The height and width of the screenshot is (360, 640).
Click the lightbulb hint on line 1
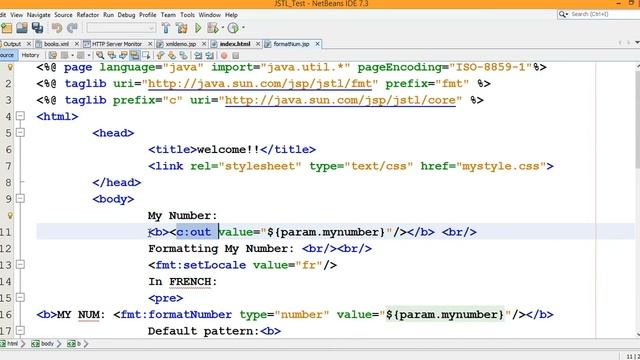pyautogui.click(x=10, y=67)
